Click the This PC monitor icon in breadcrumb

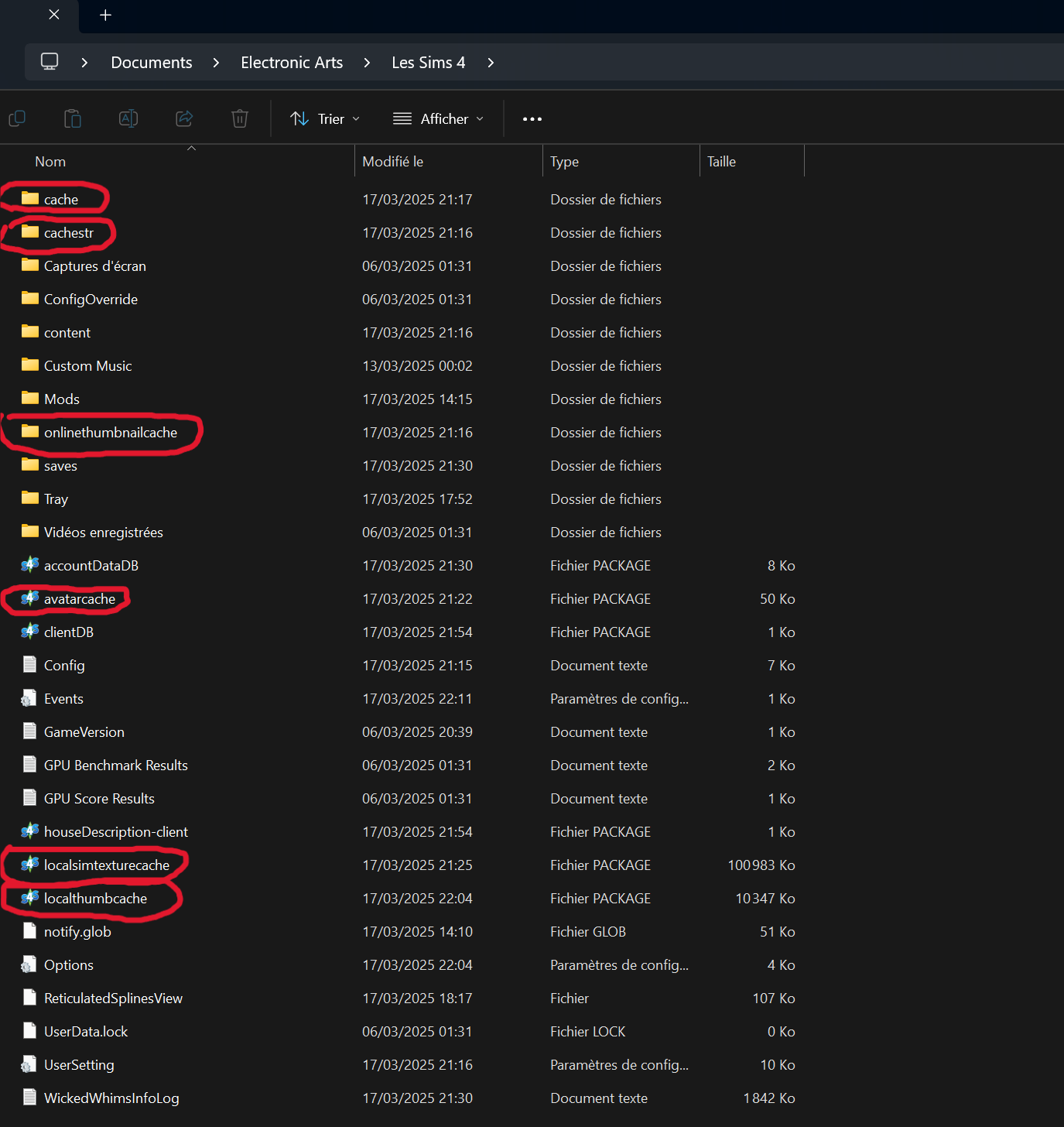pyautogui.click(x=50, y=62)
